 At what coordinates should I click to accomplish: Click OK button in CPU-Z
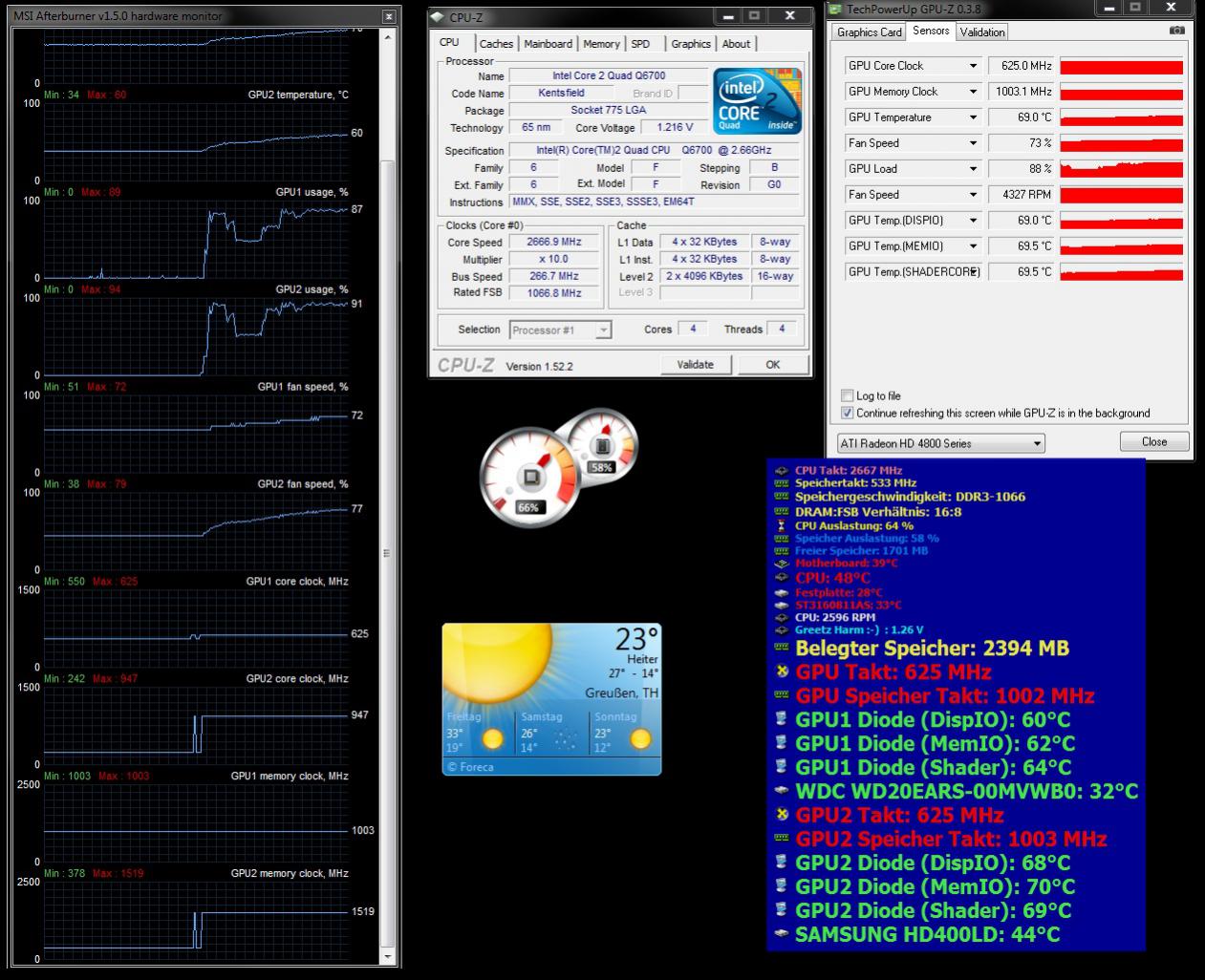(x=772, y=365)
